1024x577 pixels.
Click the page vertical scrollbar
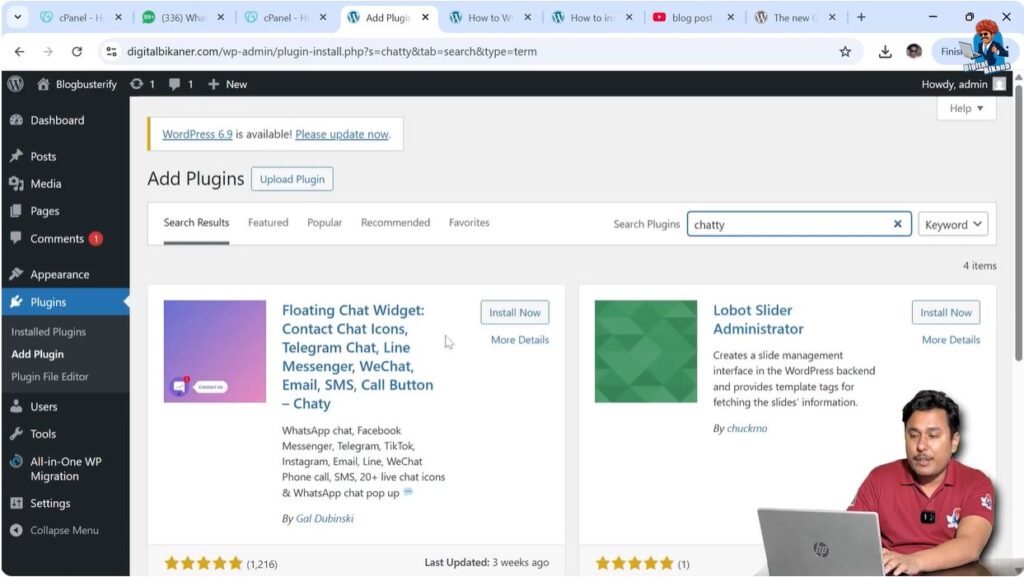point(1018,222)
